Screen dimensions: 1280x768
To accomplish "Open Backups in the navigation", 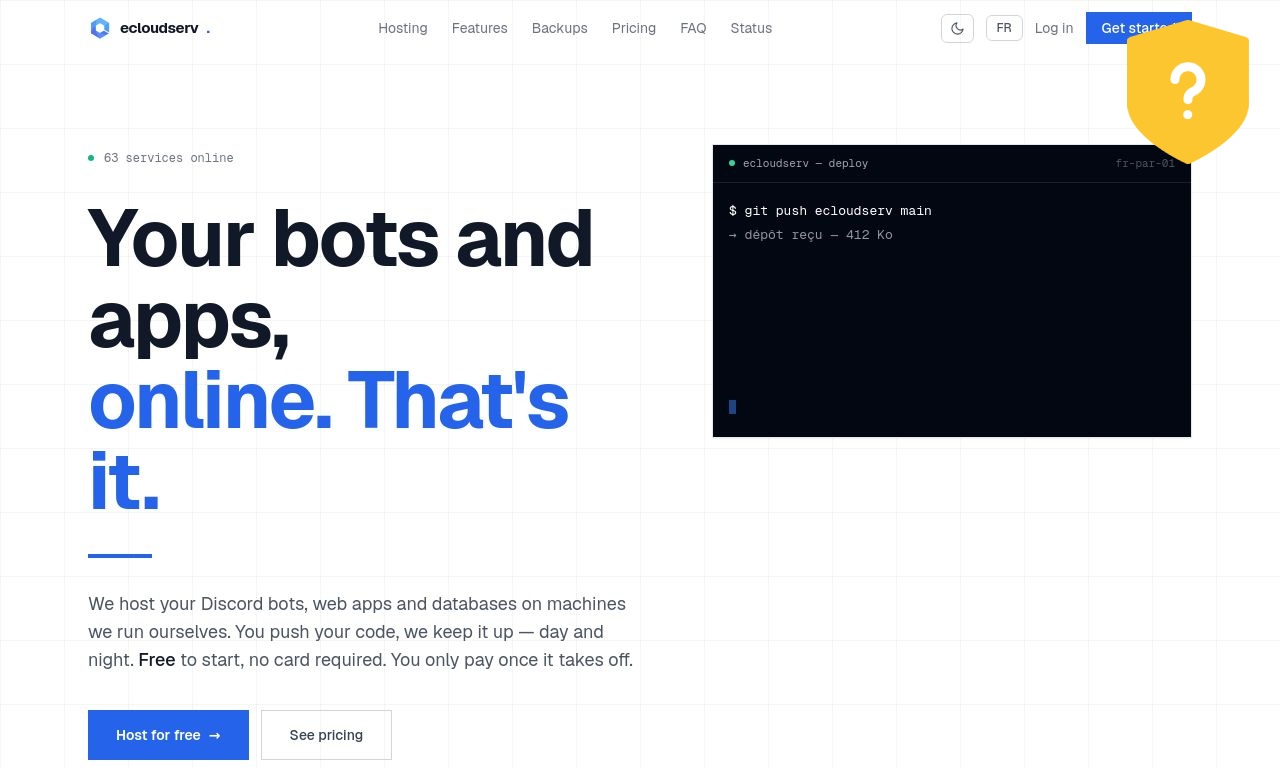I will (560, 28).
